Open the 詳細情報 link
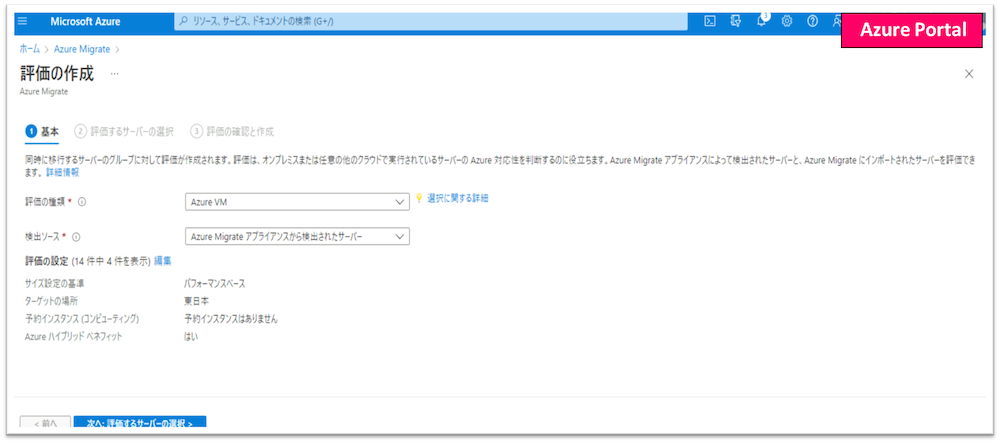This screenshot has width=1000, height=443. point(62,172)
